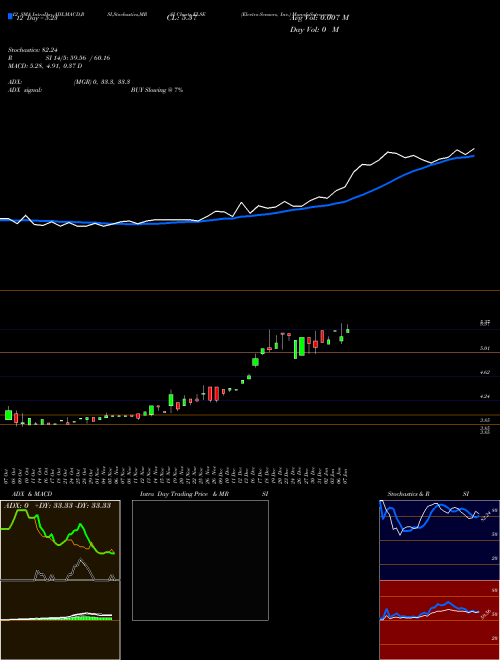Click the white price line peak in upper chart

coord(389,152)
